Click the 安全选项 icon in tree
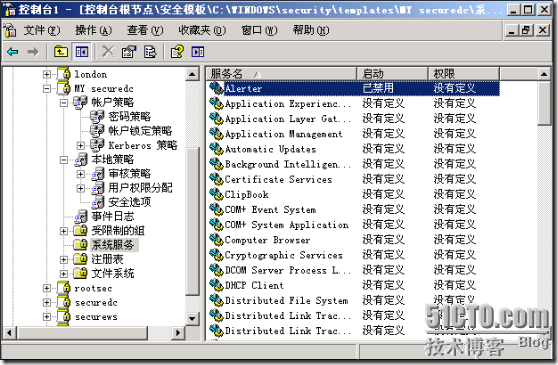 point(98,202)
